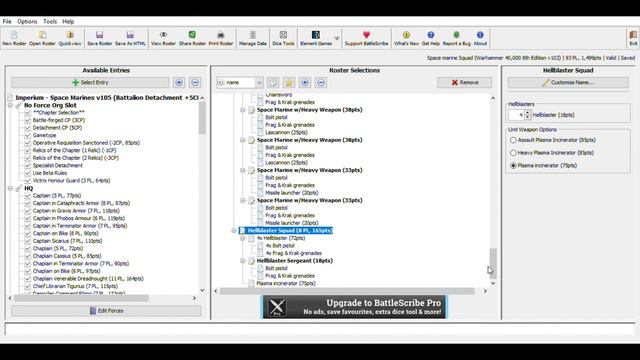Image resolution: width=640 pixels, height=360 pixels.
Task: Open the Element Games dropdown arrow
Action: [x=337, y=38]
